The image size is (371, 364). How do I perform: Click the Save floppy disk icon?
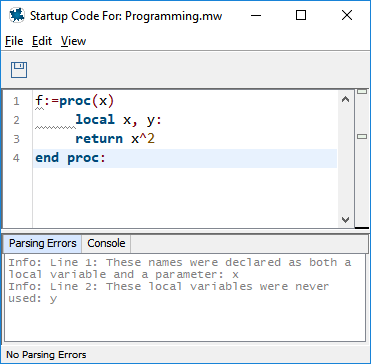(19, 70)
